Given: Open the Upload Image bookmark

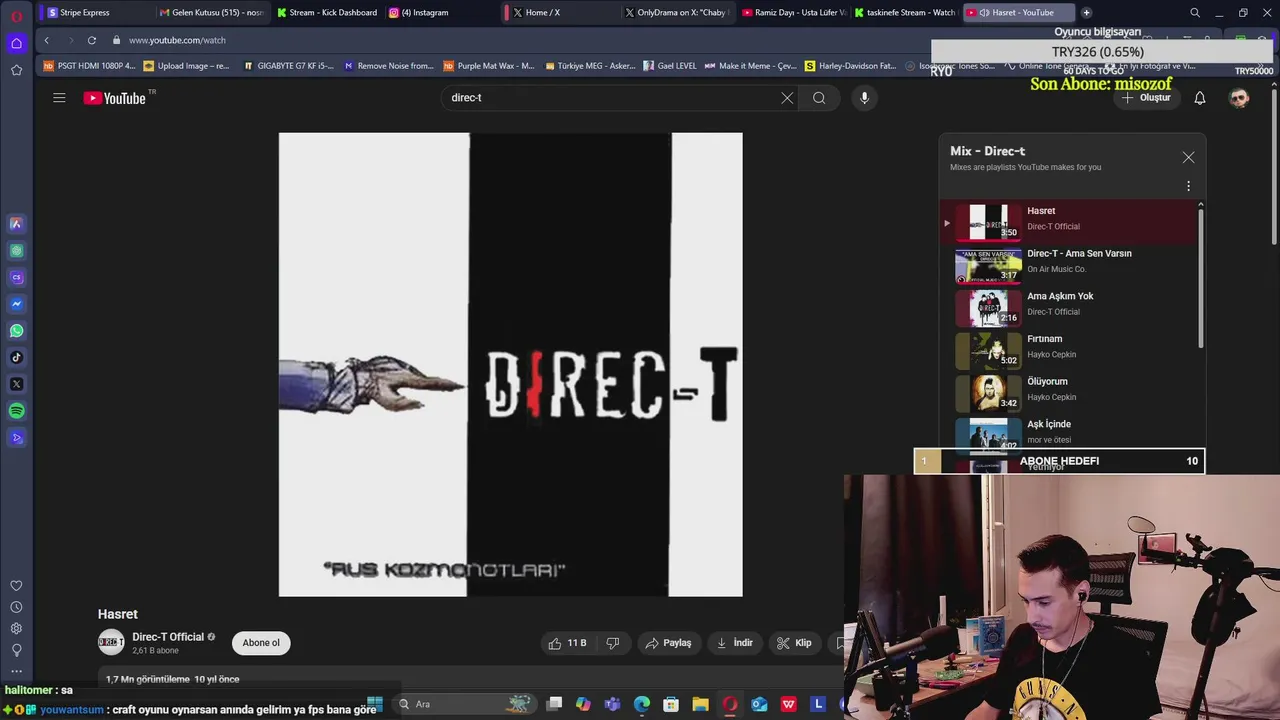Looking at the screenshot, I should [187, 66].
